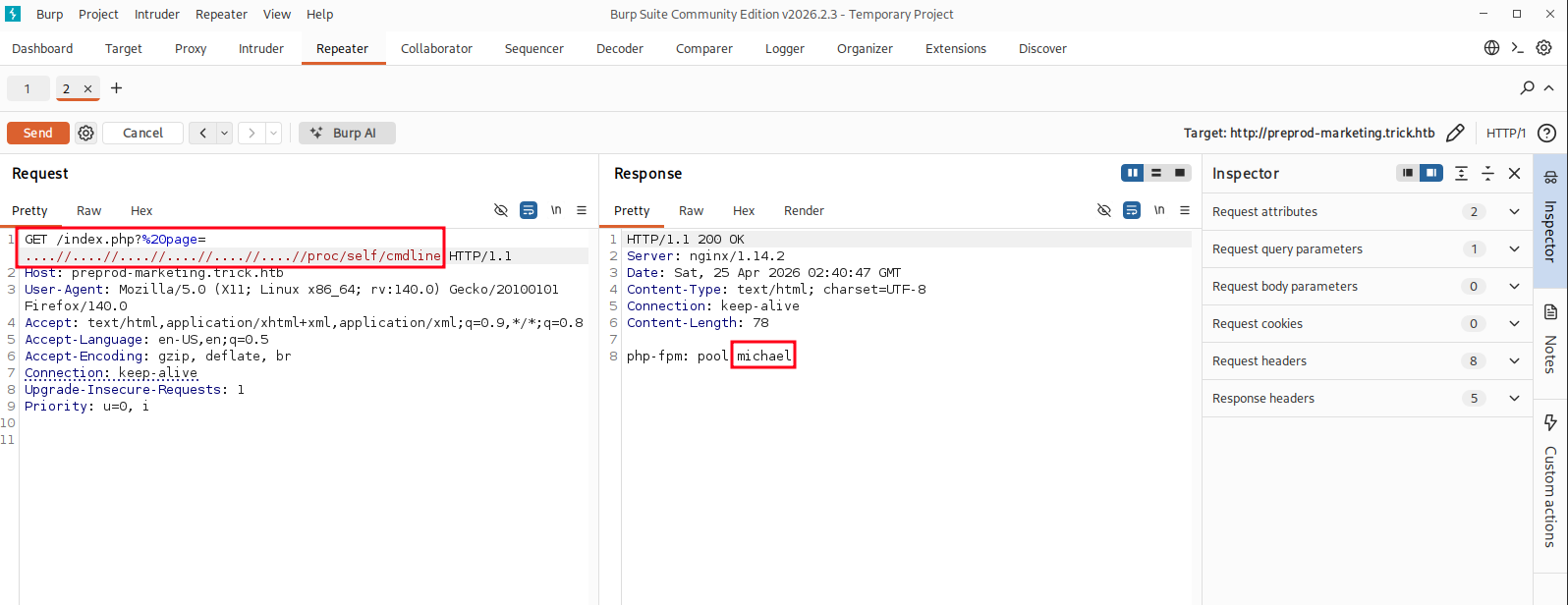Open the terminal prompt icon in top bar
Screen dimensions: 1568x605
1518,48
